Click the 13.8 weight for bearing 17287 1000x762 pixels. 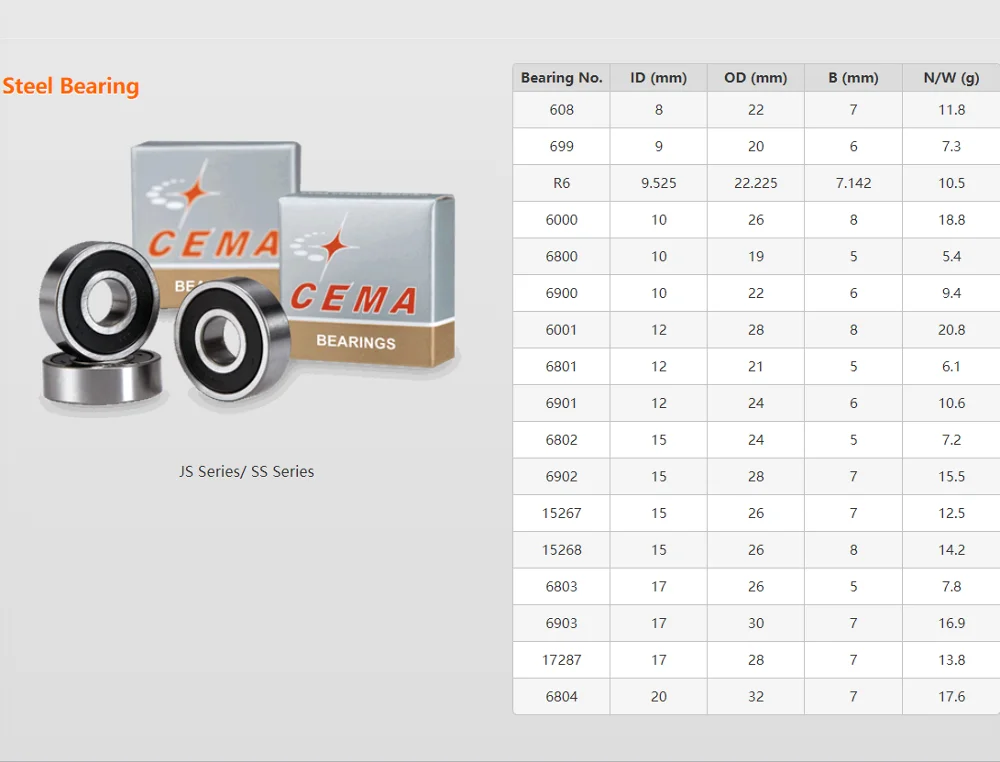coord(951,660)
